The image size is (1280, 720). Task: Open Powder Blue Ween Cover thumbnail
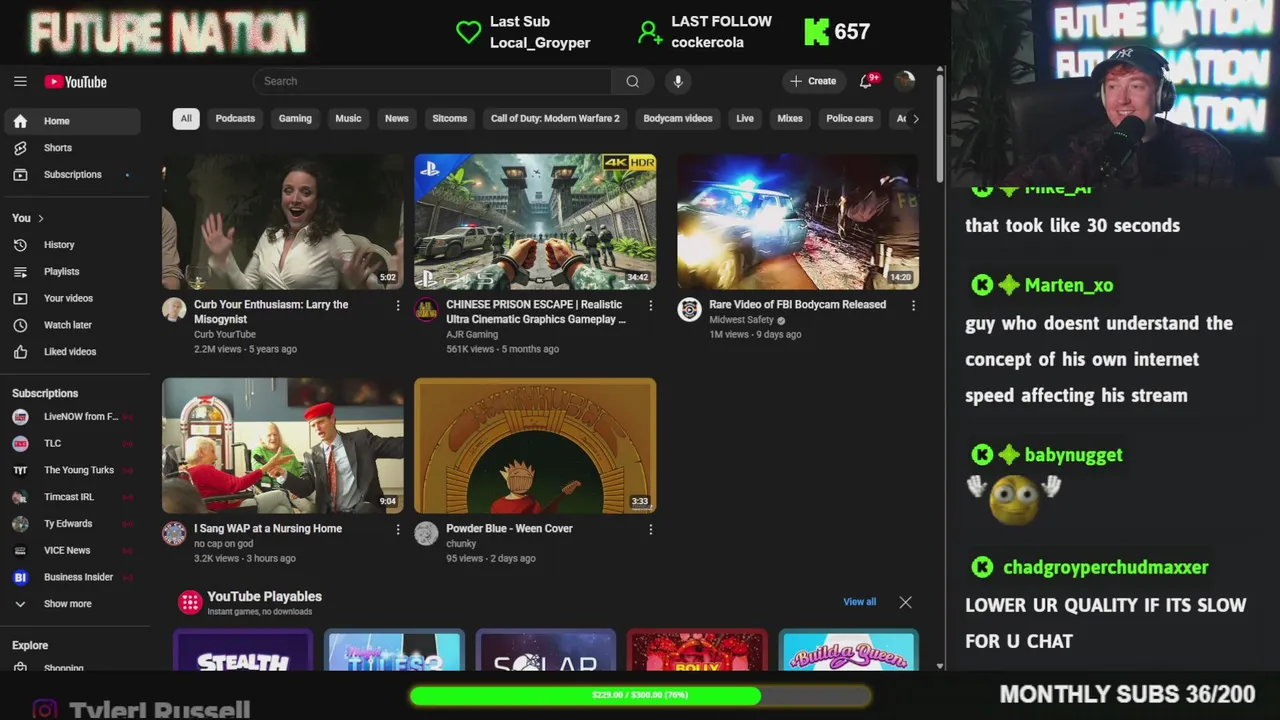click(x=535, y=446)
